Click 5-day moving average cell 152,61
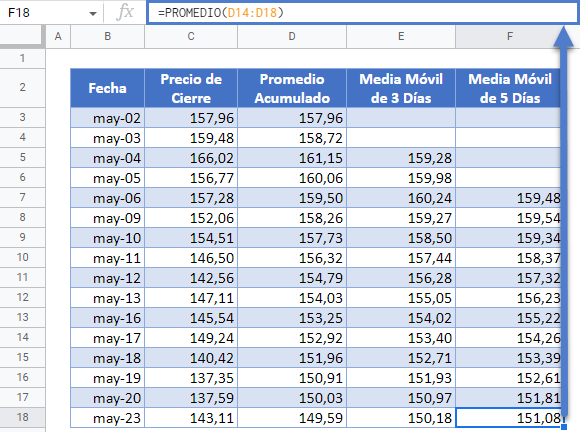Screen dimensions: 580x432 509,378
